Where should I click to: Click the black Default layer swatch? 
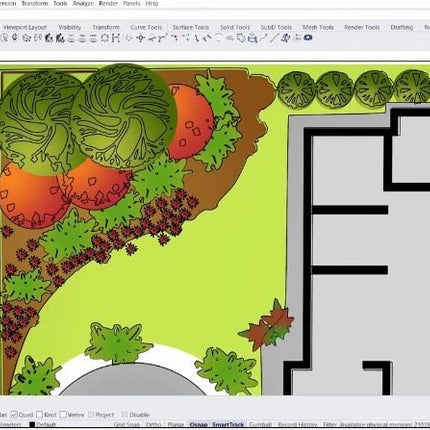(32, 425)
